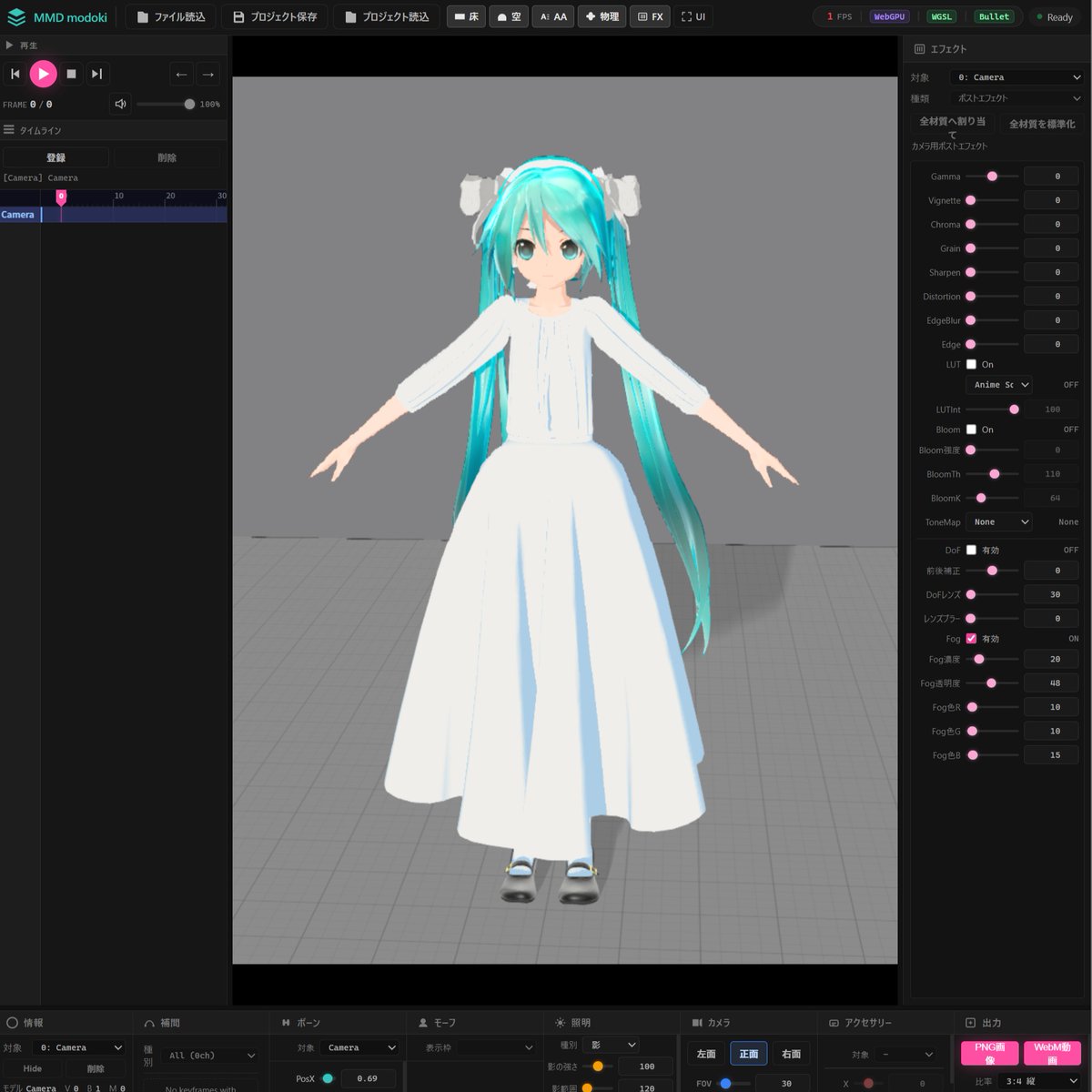
Task: Click the 情報 panel icon
Action: [x=12, y=1023]
